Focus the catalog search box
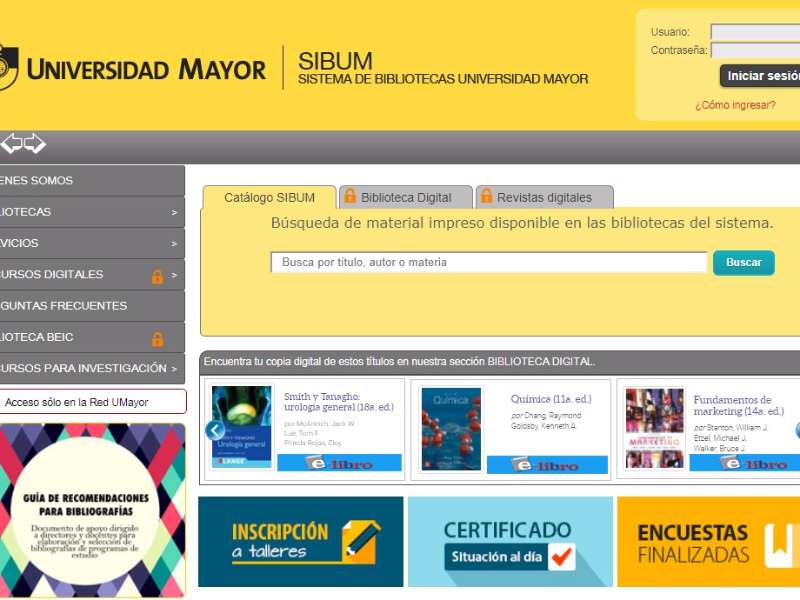 pyautogui.click(x=489, y=263)
